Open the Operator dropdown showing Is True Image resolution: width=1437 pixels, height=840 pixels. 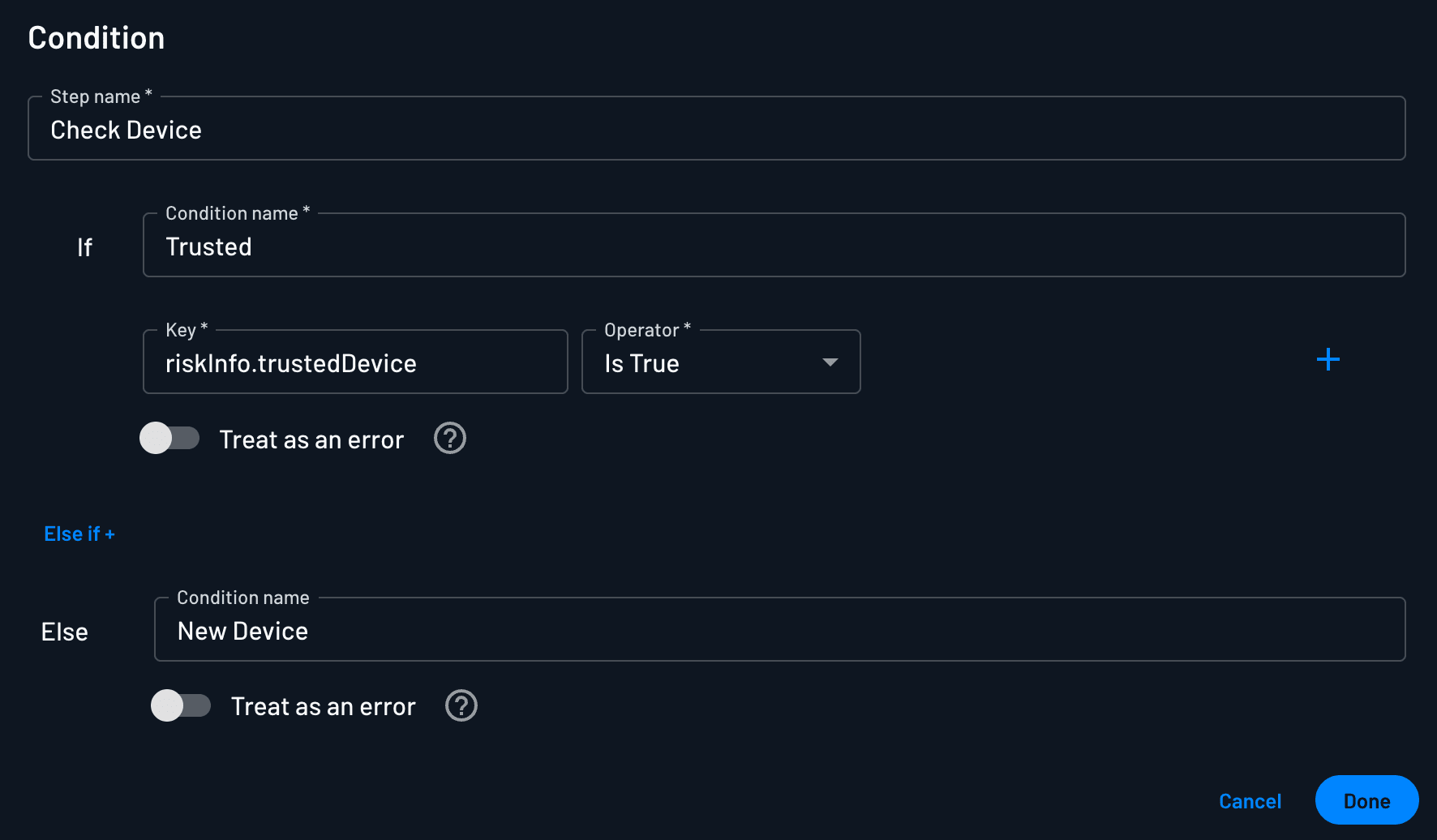point(720,362)
